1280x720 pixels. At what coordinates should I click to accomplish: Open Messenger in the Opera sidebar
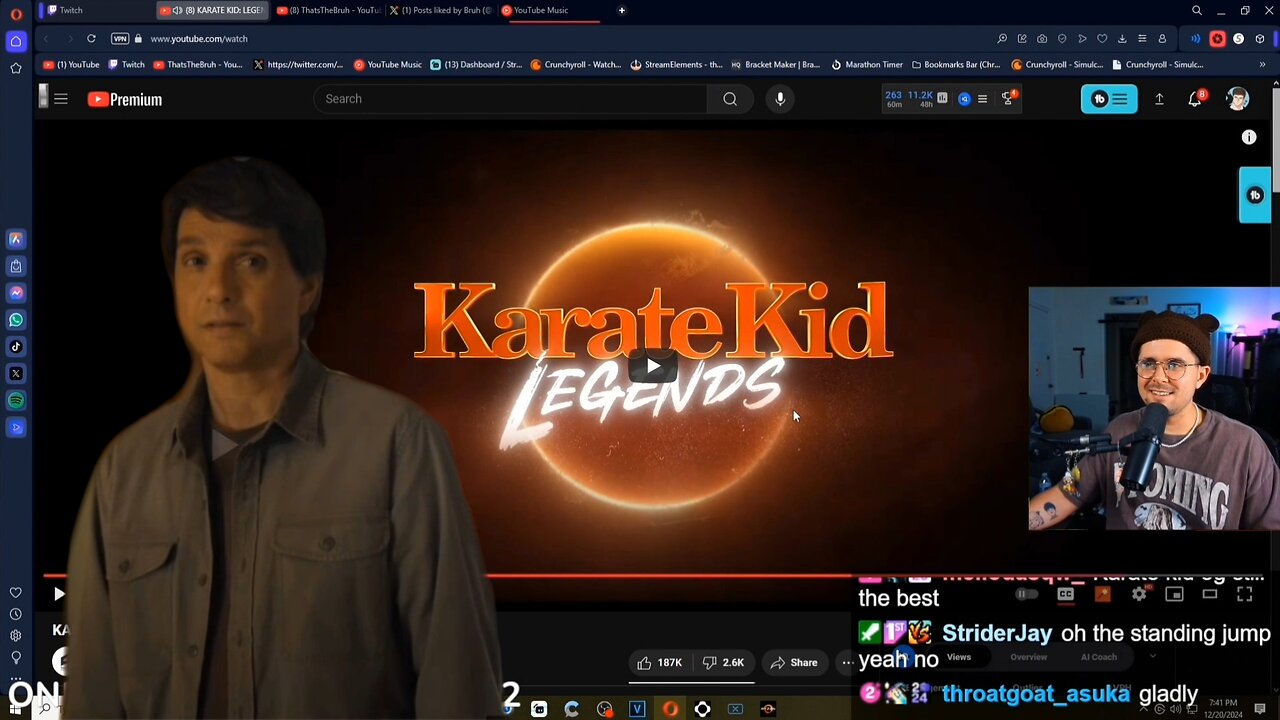coord(16,293)
